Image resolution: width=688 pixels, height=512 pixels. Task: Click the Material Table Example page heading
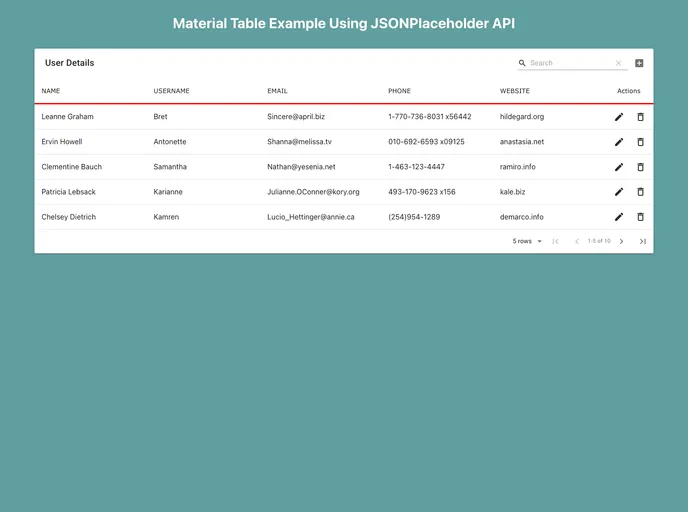coord(344,23)
